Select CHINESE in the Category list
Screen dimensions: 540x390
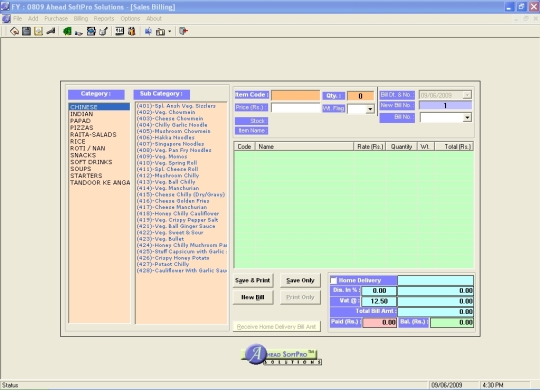pyautogui.click(x=99, y=107)
